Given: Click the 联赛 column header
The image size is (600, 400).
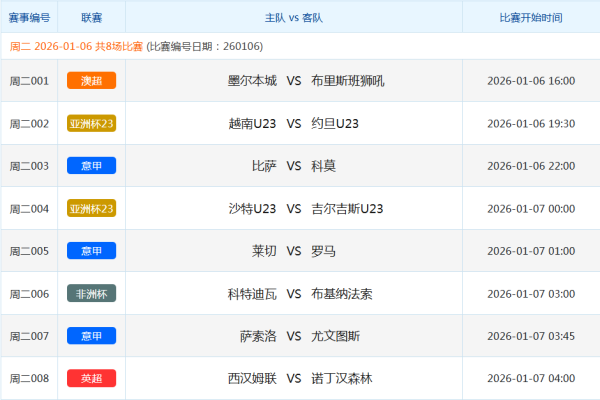Looking at the screenshot, I should [x=91, y=18].
